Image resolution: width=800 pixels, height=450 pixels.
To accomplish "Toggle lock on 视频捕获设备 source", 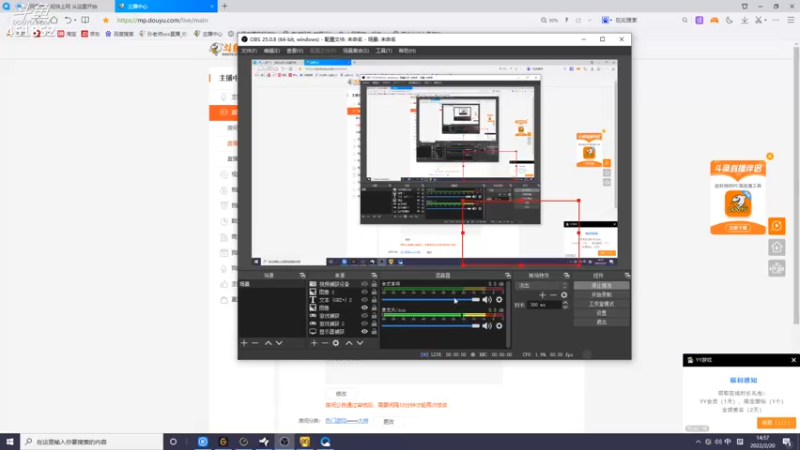I will pyautogui.click(x=374, y=284).
